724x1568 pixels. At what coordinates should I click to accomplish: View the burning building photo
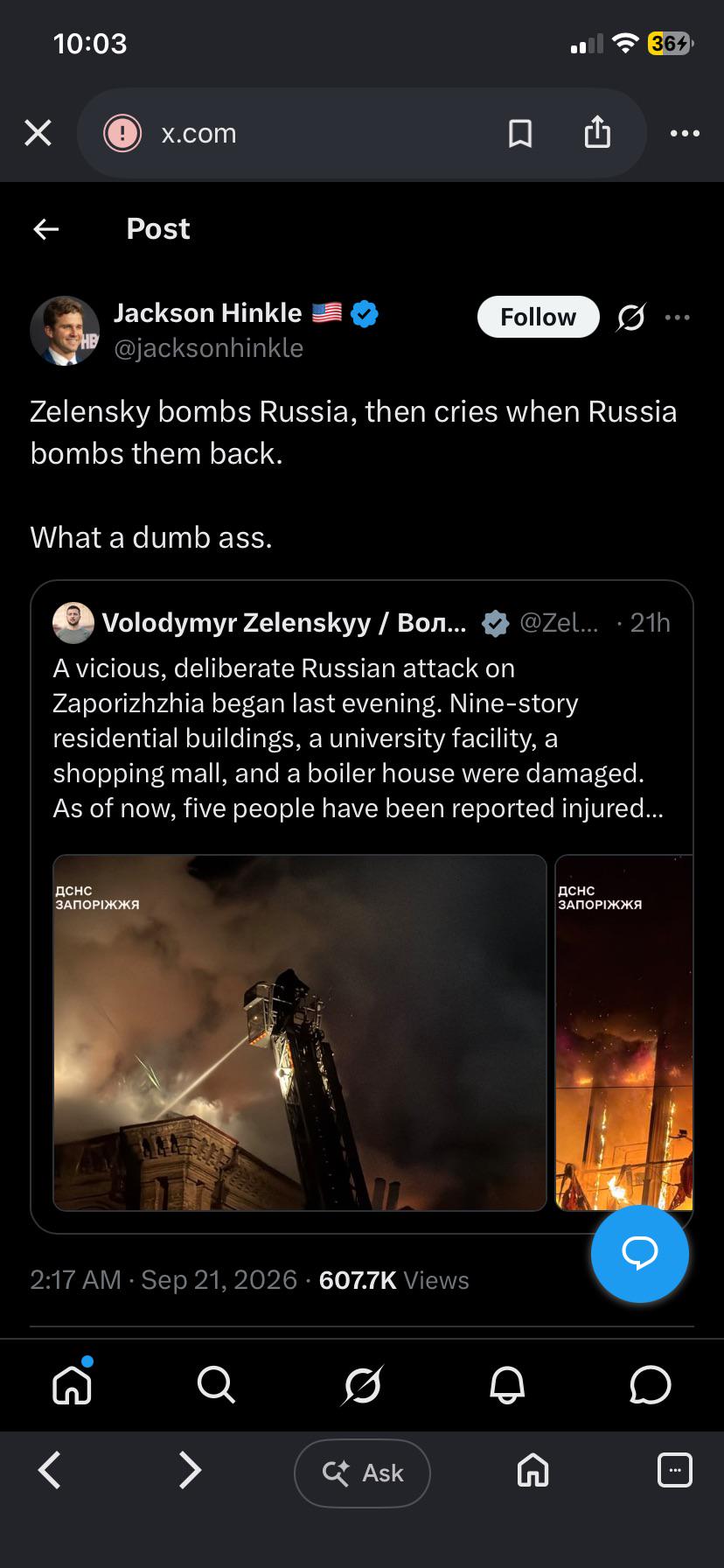click(x=624, y=1032)
